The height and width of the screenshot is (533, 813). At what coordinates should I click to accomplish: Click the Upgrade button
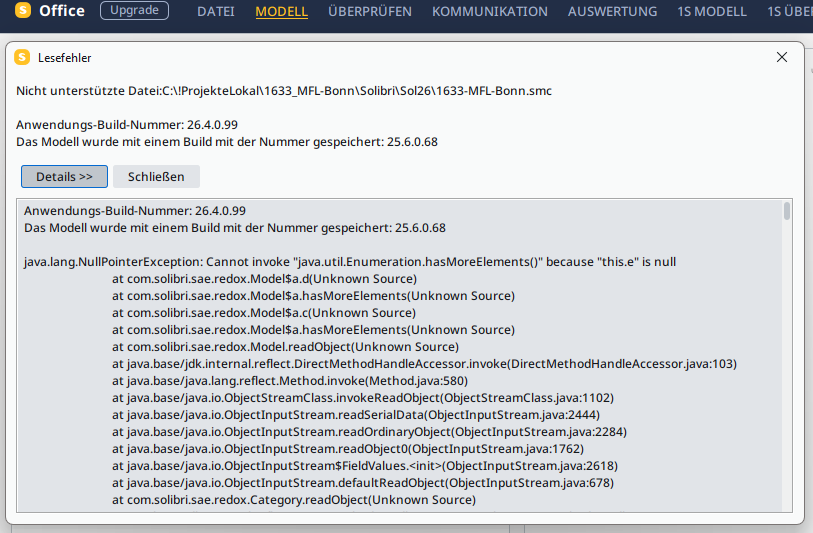click(x=134, y=10)
